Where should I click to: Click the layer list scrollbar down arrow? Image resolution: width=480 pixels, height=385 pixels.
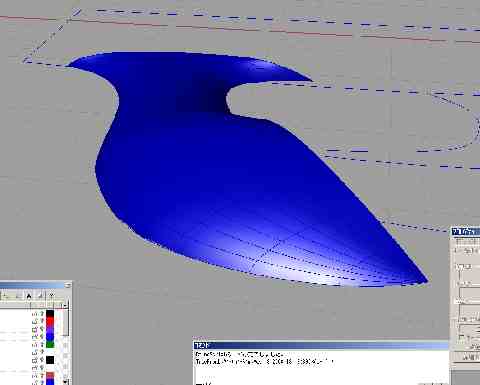[x=65, y=382]
